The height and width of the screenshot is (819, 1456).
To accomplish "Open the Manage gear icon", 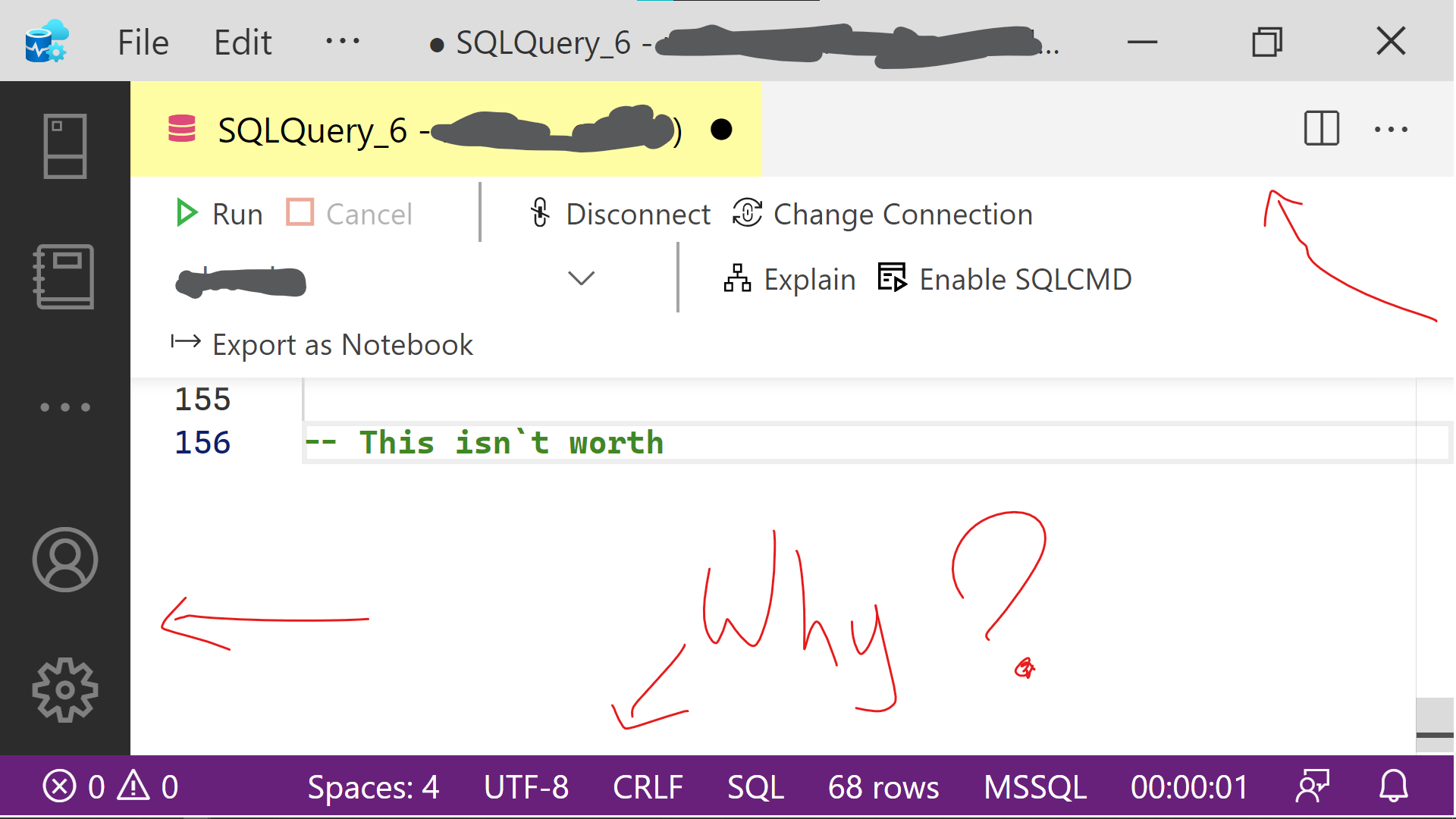I will (65, 689).
